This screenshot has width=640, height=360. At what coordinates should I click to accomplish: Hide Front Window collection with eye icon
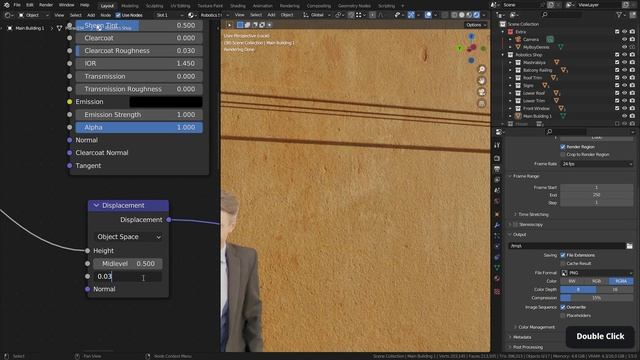(x=624, y=109)
